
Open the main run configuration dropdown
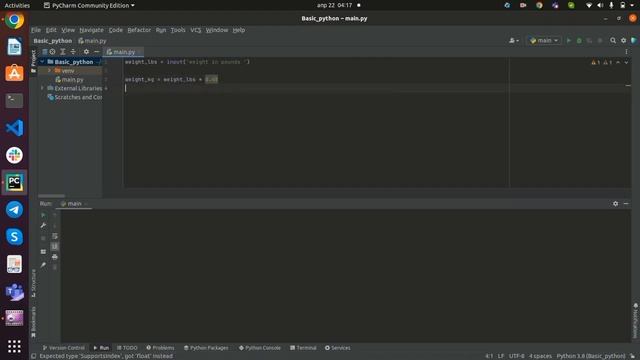pyautogui.click(x=544, y=40)
